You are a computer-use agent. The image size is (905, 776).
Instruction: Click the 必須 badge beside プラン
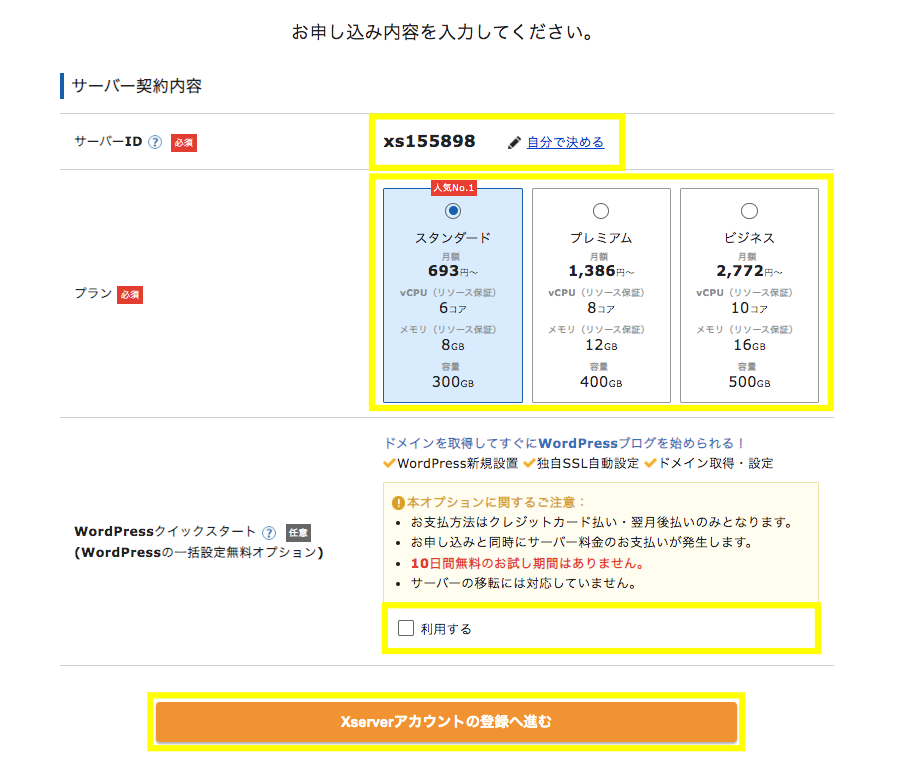pos(130,294)
